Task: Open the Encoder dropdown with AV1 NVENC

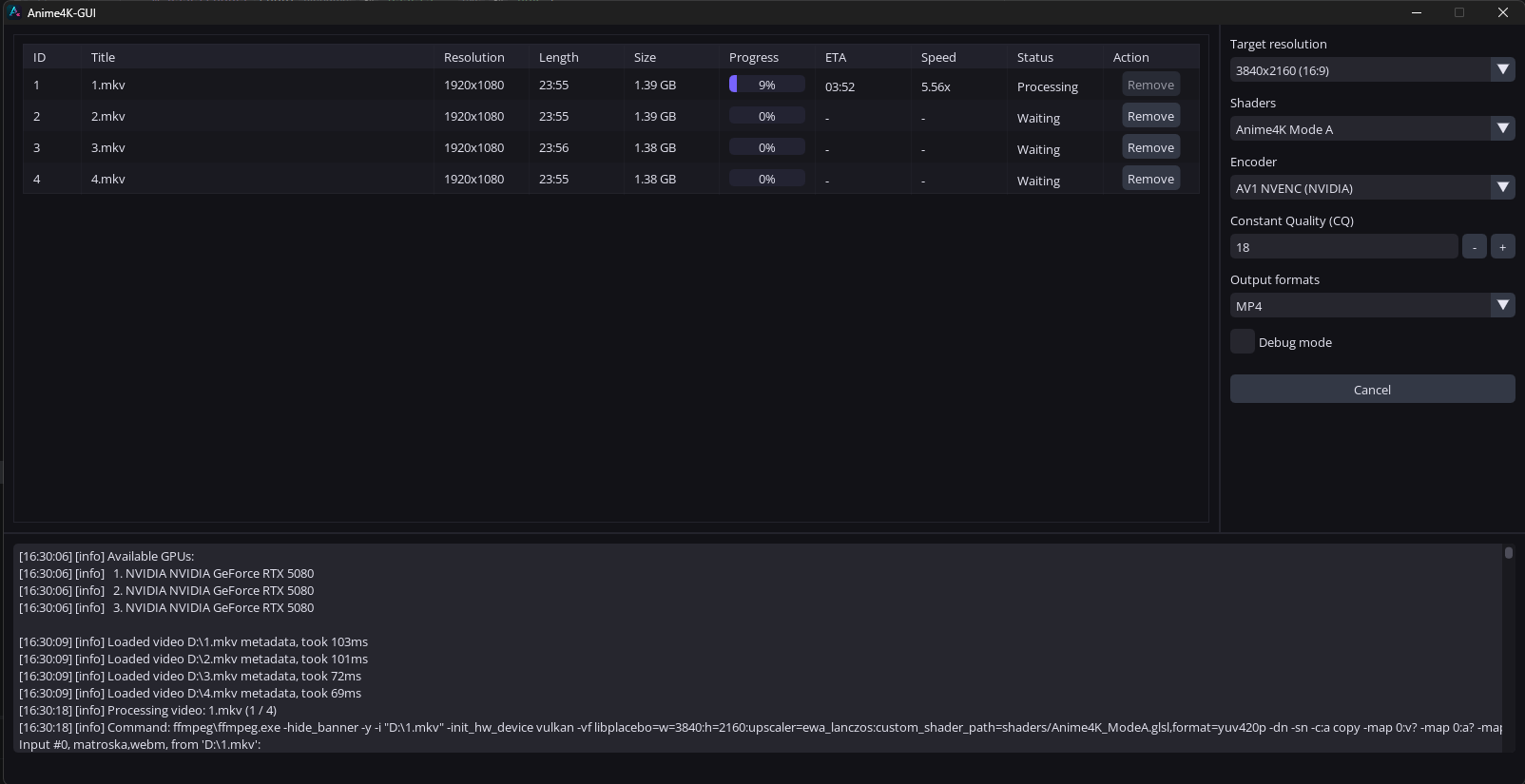Action: 1371,188
